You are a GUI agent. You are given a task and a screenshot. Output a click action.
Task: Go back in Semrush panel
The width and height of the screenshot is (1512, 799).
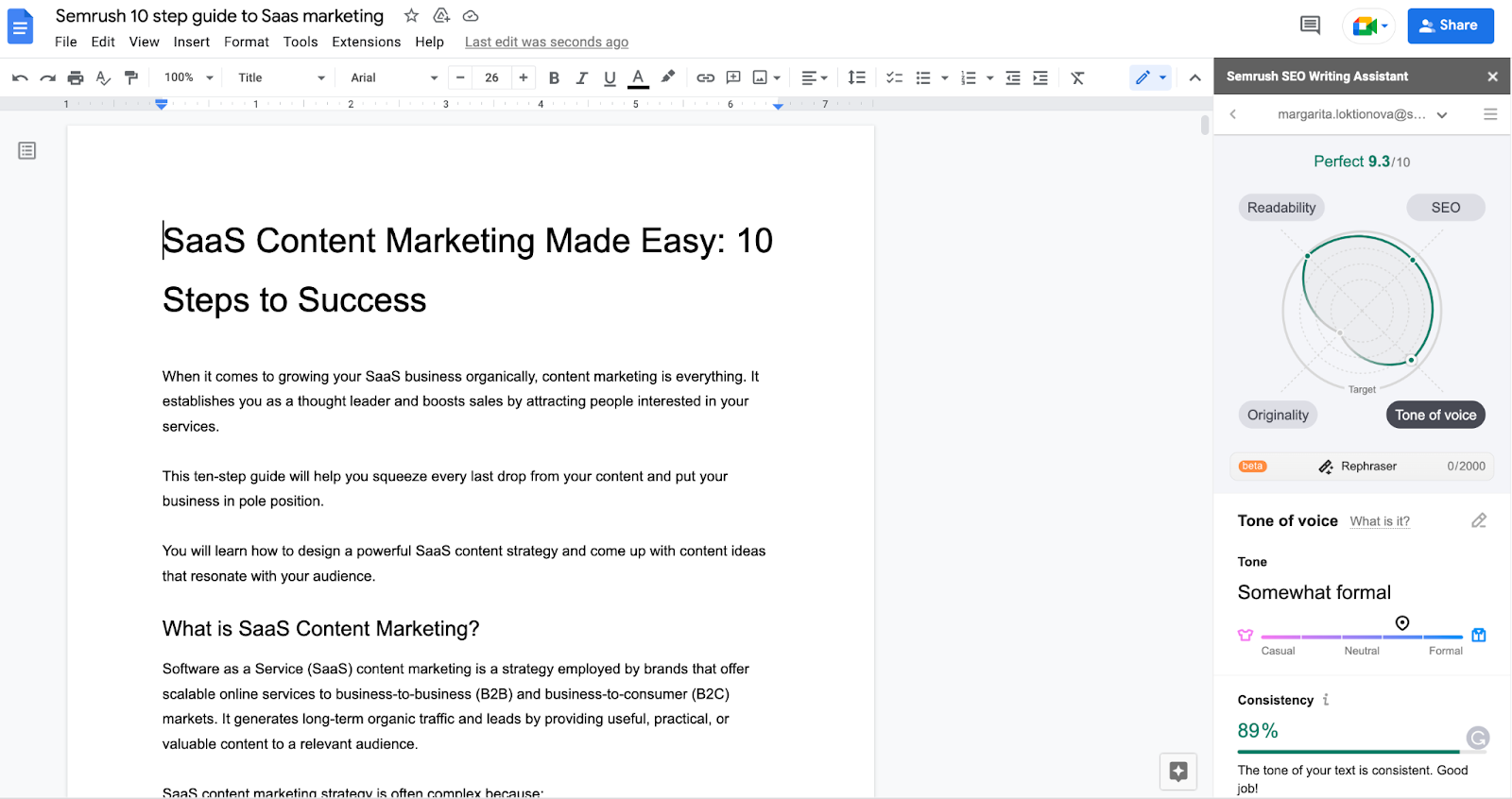coord(1233,114)
